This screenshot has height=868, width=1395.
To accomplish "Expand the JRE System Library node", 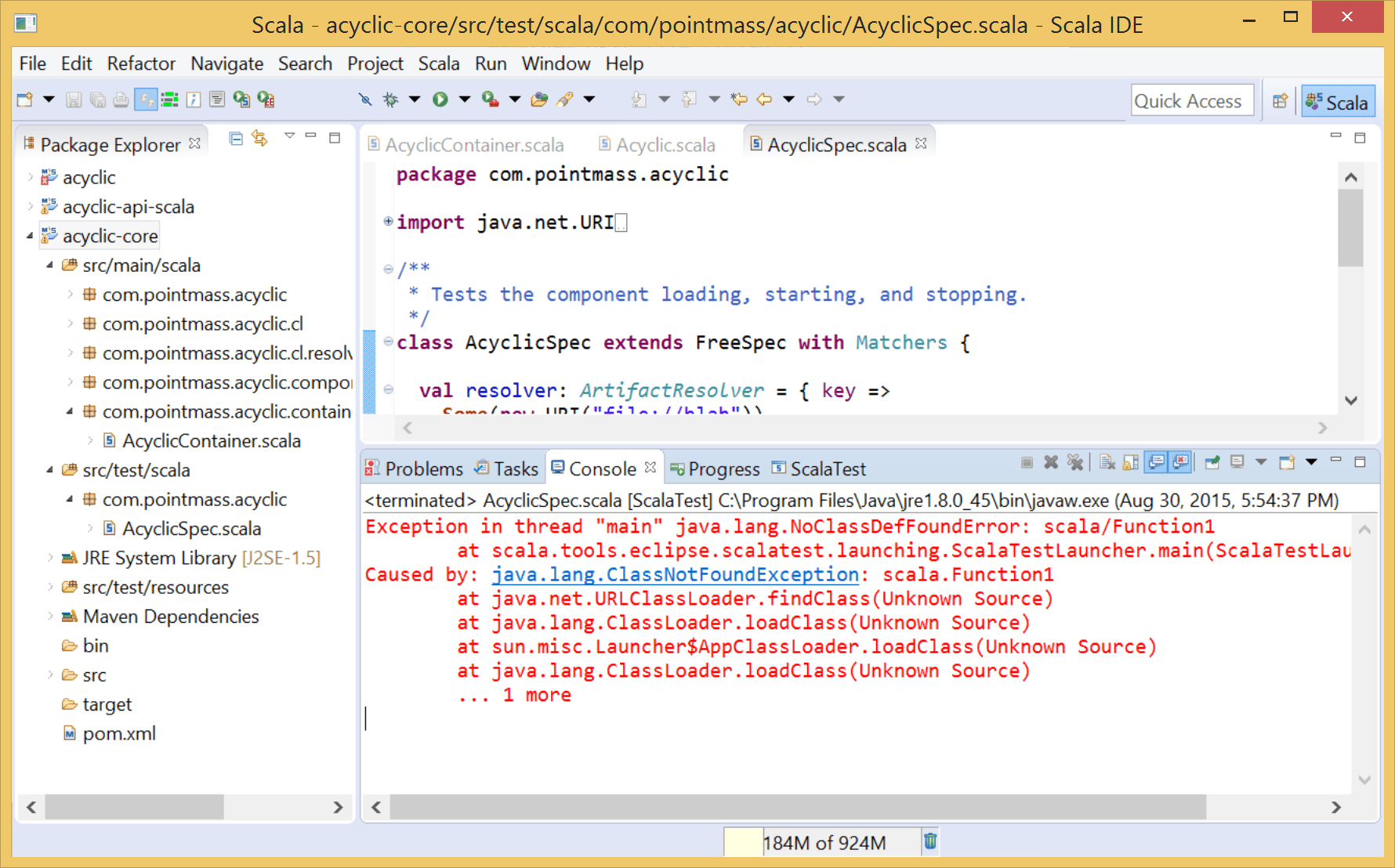I will pos(50,558).
